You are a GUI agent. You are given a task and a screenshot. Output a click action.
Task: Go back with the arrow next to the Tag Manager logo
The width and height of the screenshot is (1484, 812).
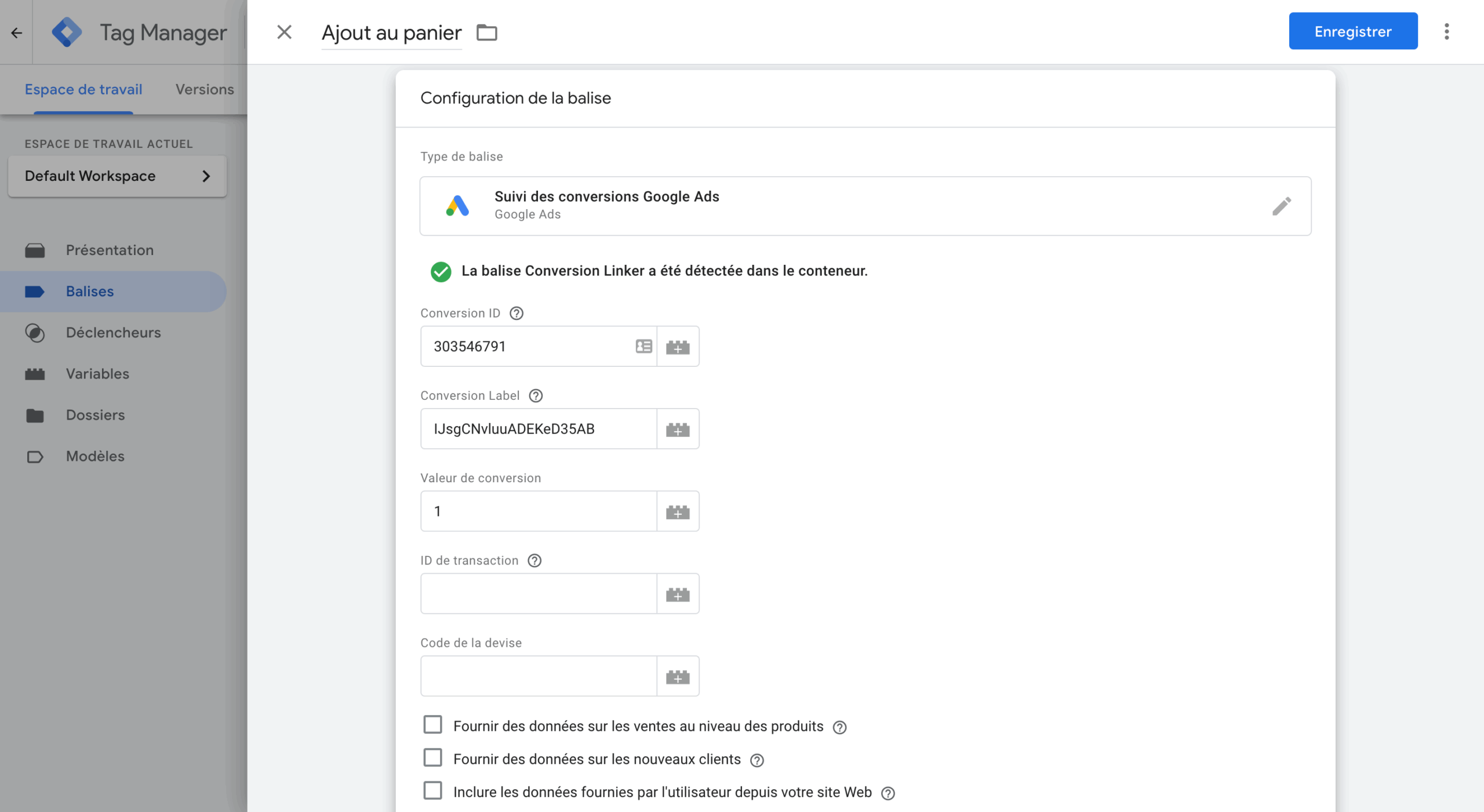(16, 32)
